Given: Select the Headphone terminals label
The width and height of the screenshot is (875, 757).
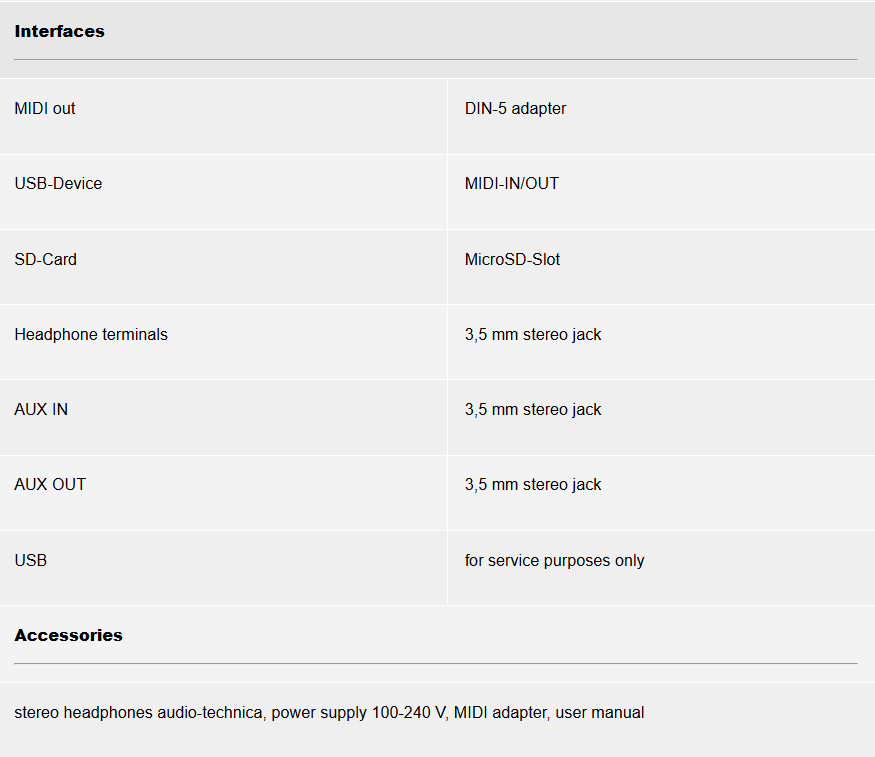Looking at the screenshot, I should tap(91, 334).
